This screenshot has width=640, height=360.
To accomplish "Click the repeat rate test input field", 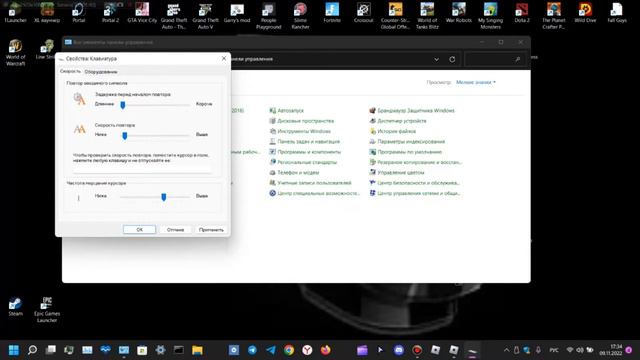I will (142, 169).
